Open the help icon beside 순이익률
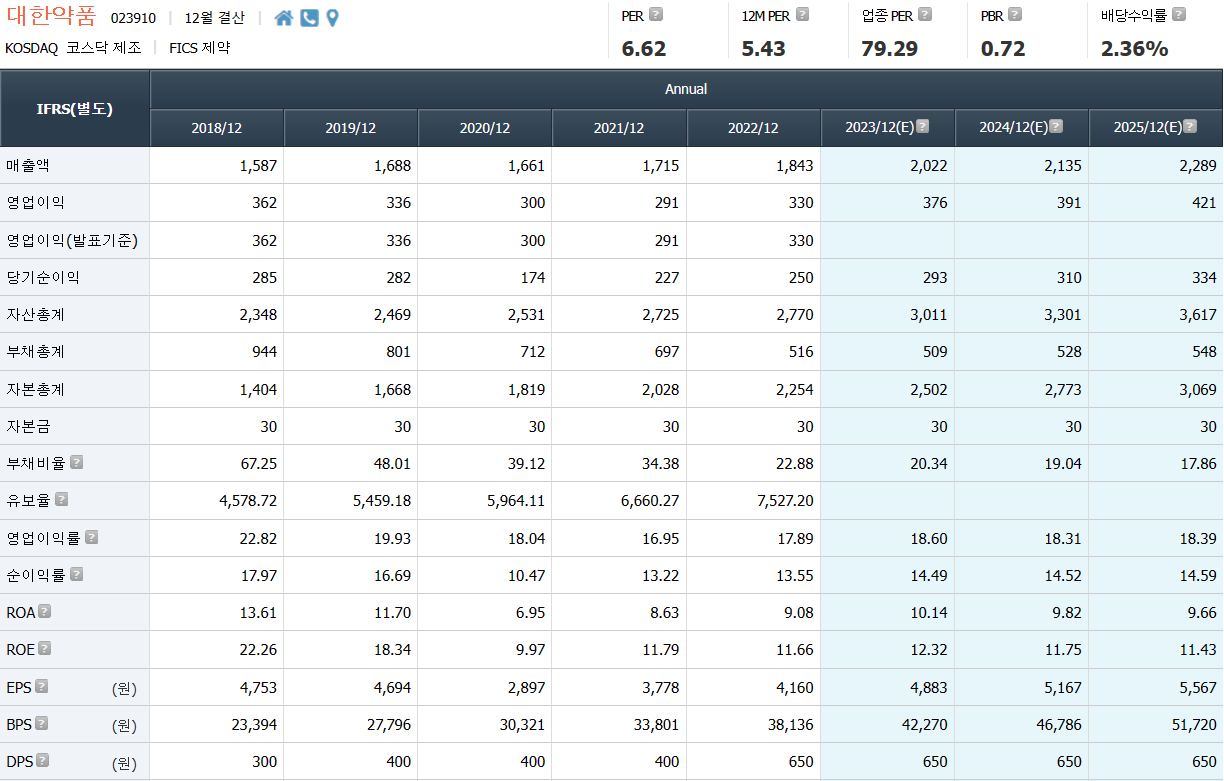Image resolution: width=1224 pixels, height=781 pixels. (76, 574)
